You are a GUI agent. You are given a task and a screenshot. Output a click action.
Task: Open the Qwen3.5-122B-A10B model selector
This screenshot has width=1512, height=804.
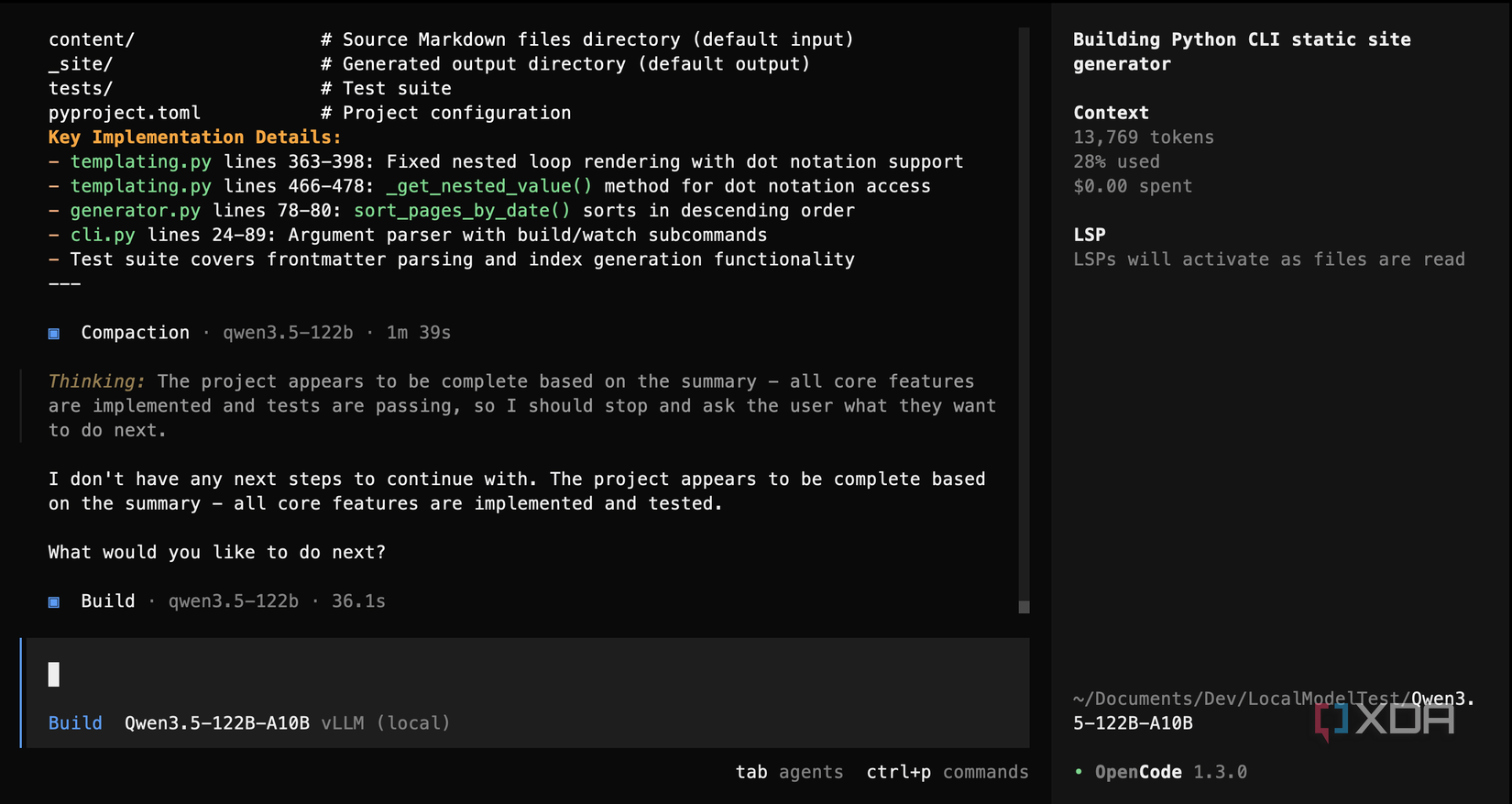click(217, 723)
